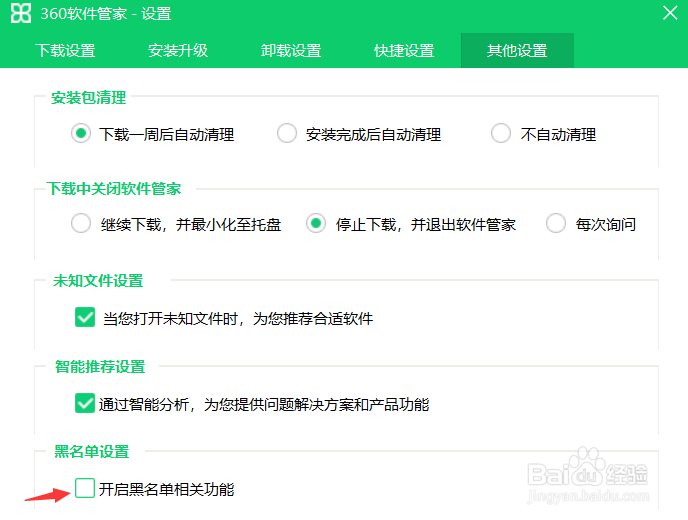Image resolution: width=688 pixels, height=520 pixels.
Task: Go to the 卸载设置 tab
Action: (291, 50)
